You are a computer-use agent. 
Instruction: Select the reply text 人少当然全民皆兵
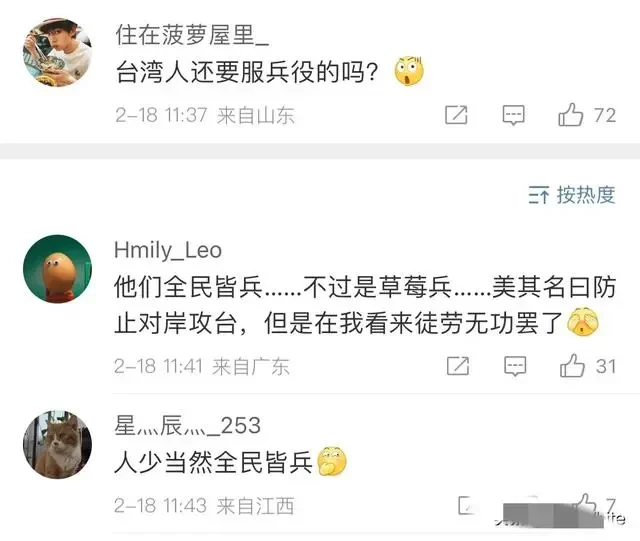click(x=213, y=462)
